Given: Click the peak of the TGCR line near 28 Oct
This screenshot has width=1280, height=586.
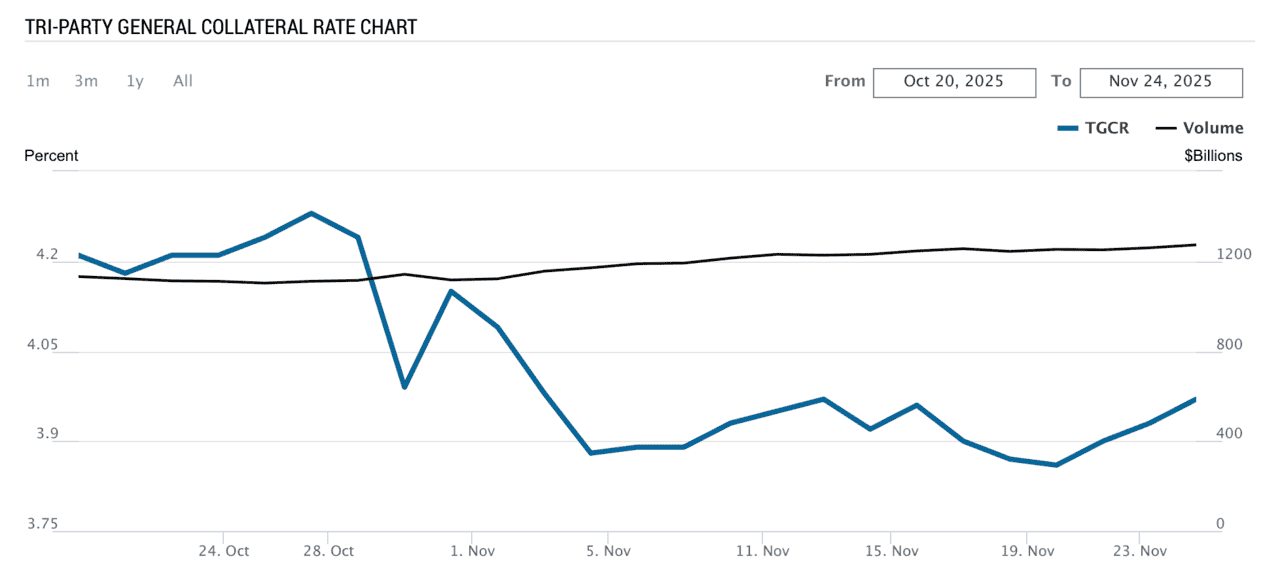Looking at the screenshot, I should pyautogui.click(x=310, y=213).
